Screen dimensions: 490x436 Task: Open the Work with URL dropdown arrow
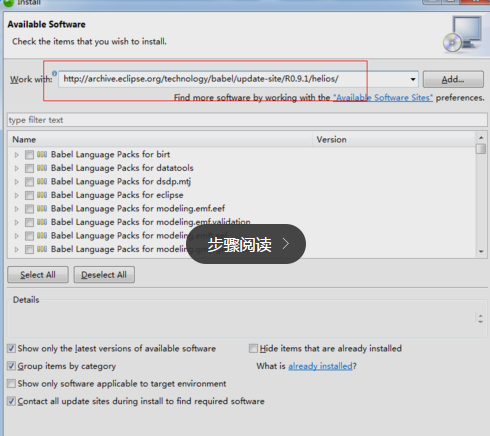413,79
